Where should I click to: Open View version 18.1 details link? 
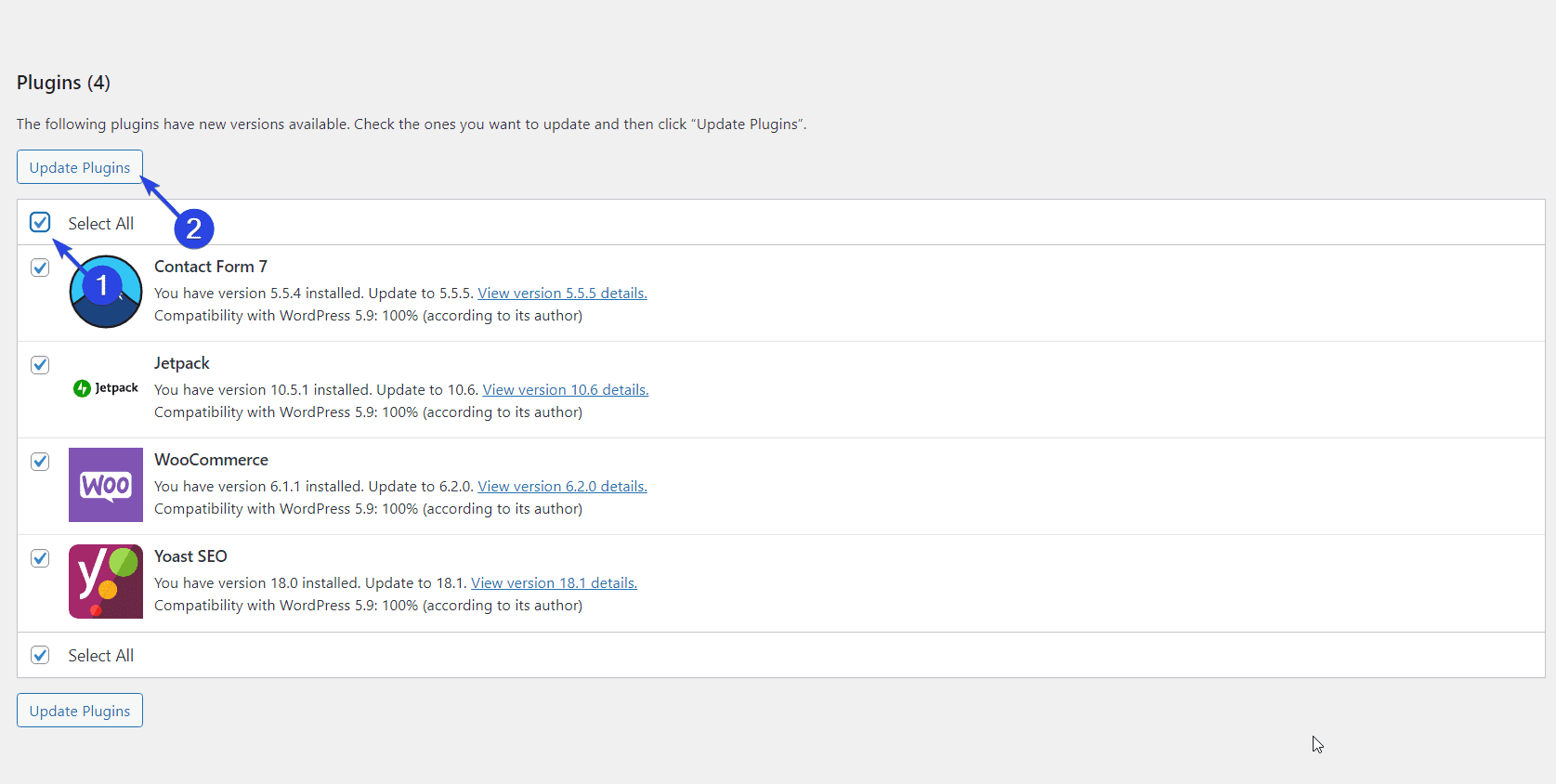click(x=554, y=583)
